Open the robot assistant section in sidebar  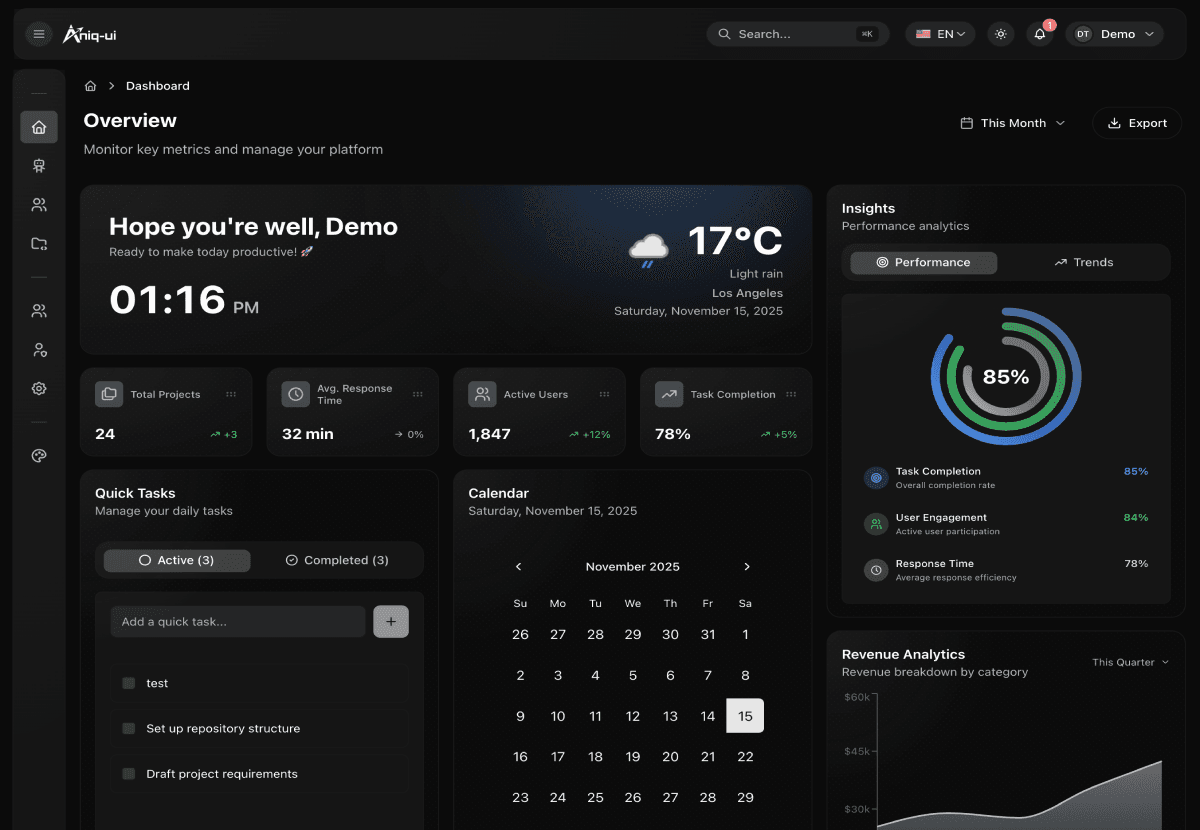point(39,165)
